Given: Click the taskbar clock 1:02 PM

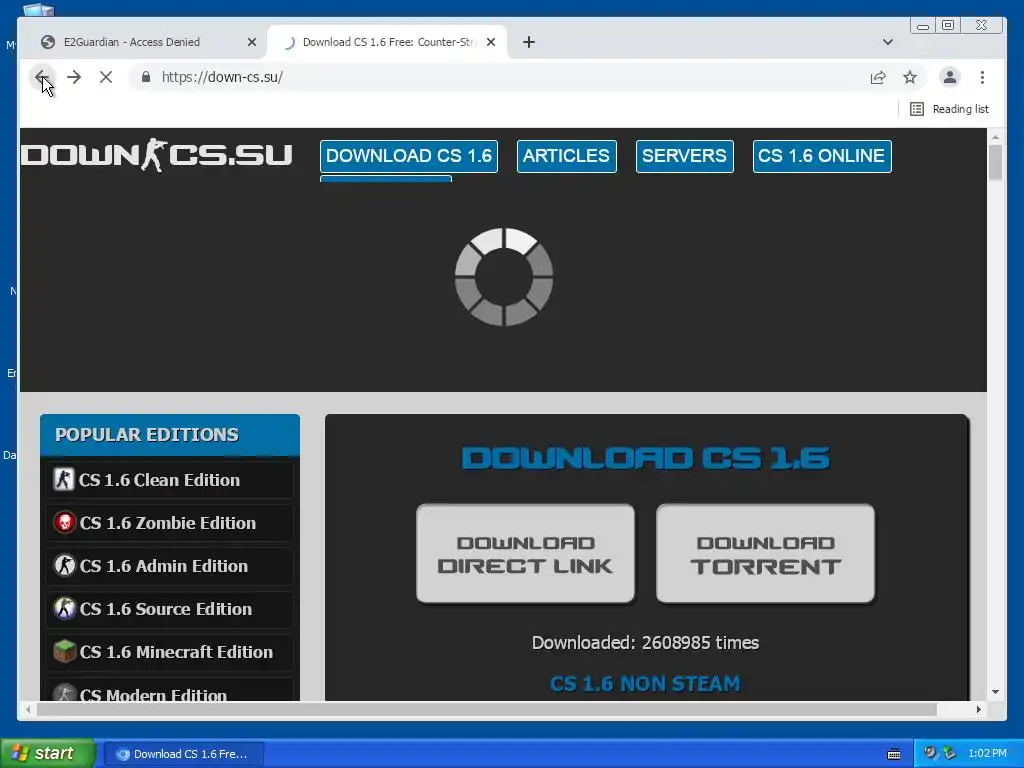Looking at the screenshot, I should tap(987, 754).
